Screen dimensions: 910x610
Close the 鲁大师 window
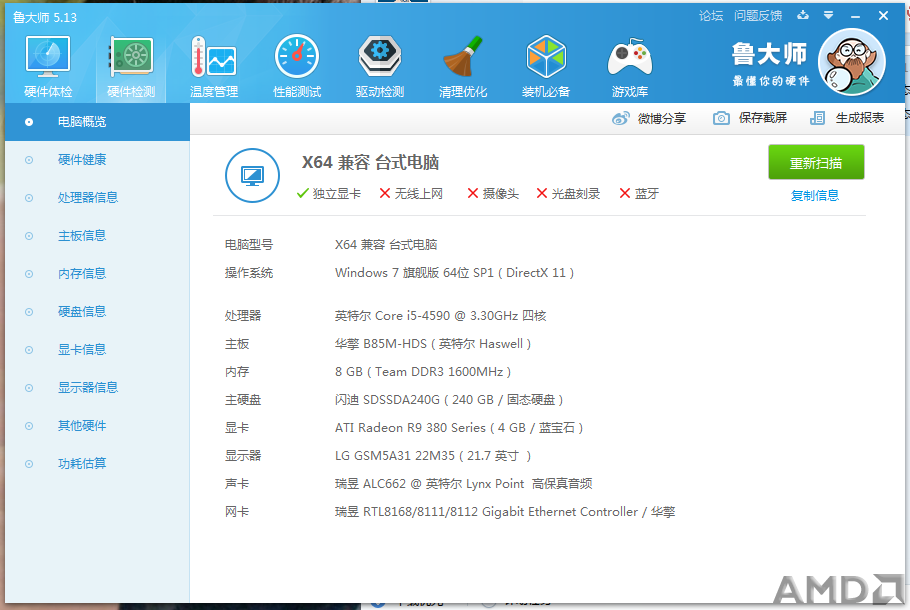click(x=883, y=16)
